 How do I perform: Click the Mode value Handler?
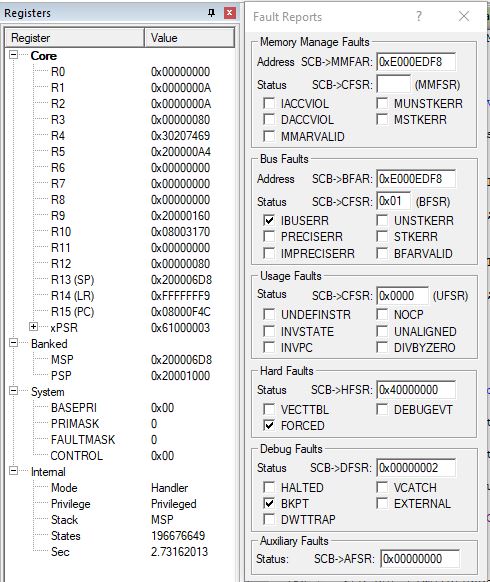169,488
